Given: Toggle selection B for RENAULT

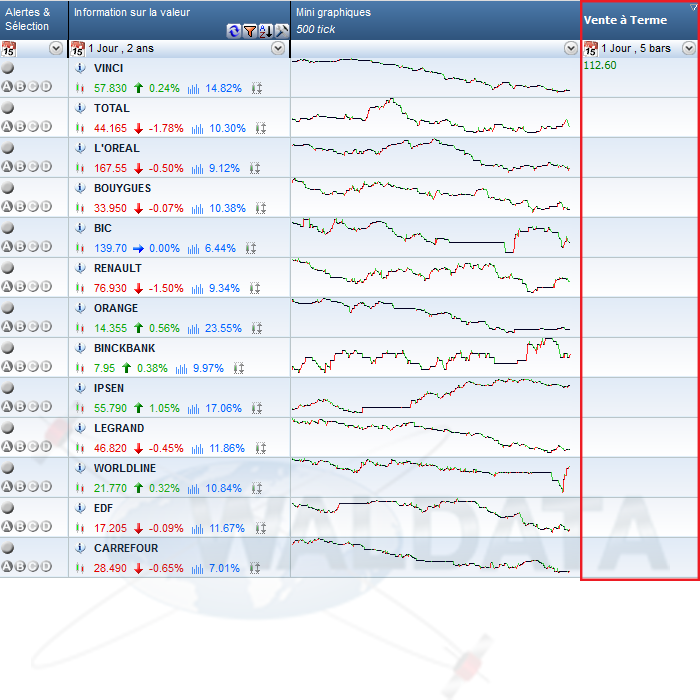Looking at the screenshot, I should coord(20,286).
